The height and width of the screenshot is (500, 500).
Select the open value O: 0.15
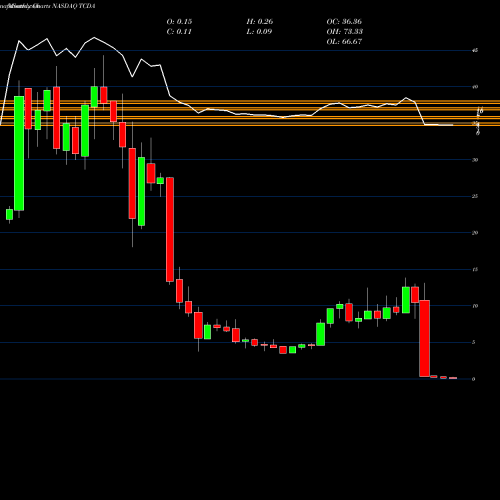click(x=179, y=22)
